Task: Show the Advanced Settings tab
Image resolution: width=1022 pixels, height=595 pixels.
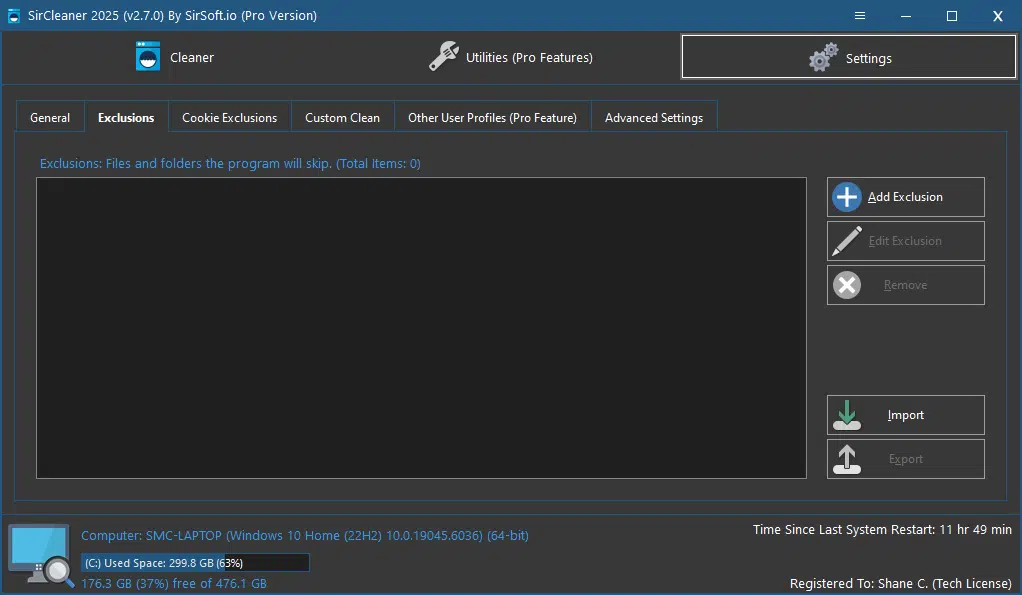Action: coord(654,117)
